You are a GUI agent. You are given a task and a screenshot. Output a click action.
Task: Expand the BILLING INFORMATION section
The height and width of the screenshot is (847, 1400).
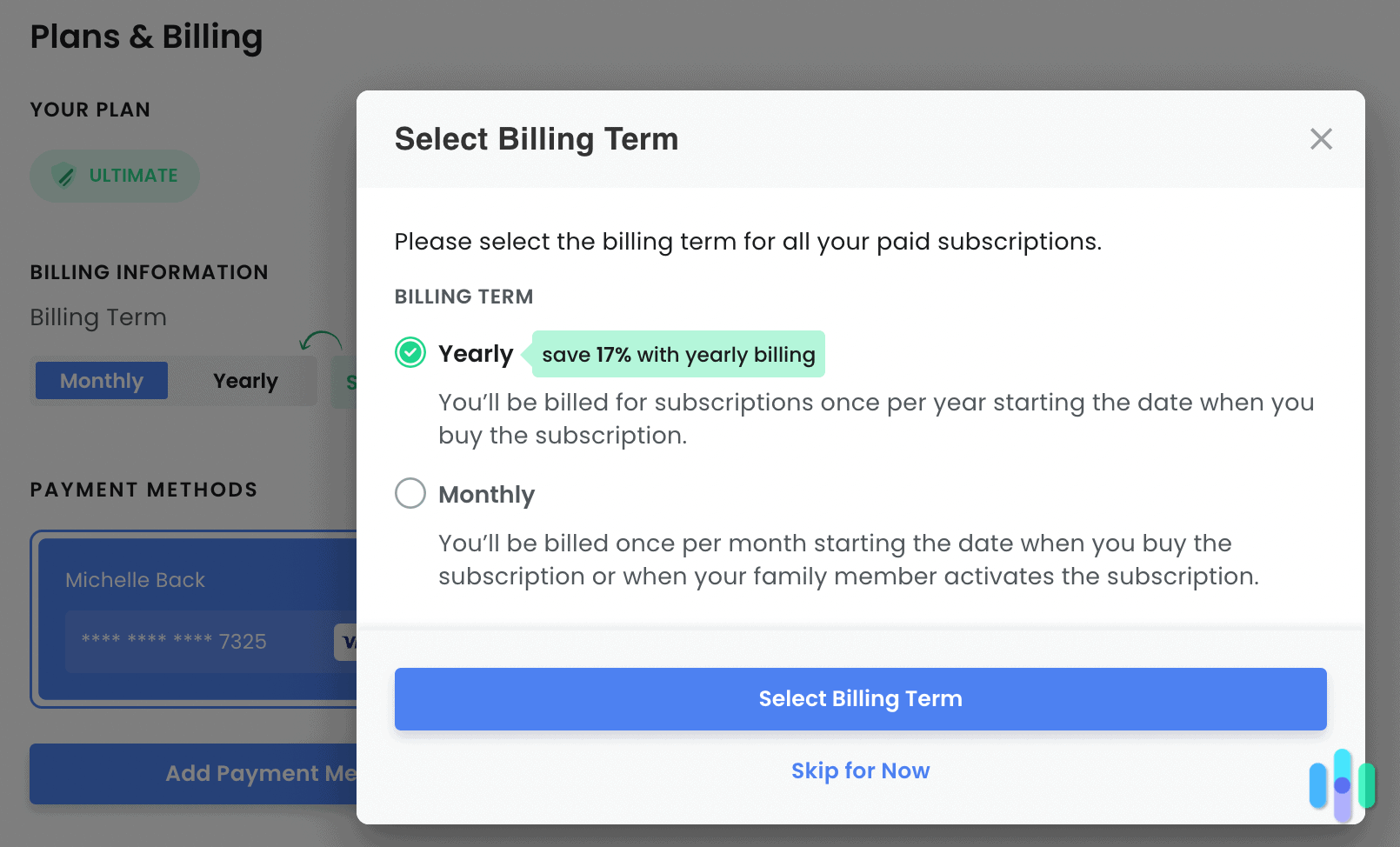[x=149, y=271]
